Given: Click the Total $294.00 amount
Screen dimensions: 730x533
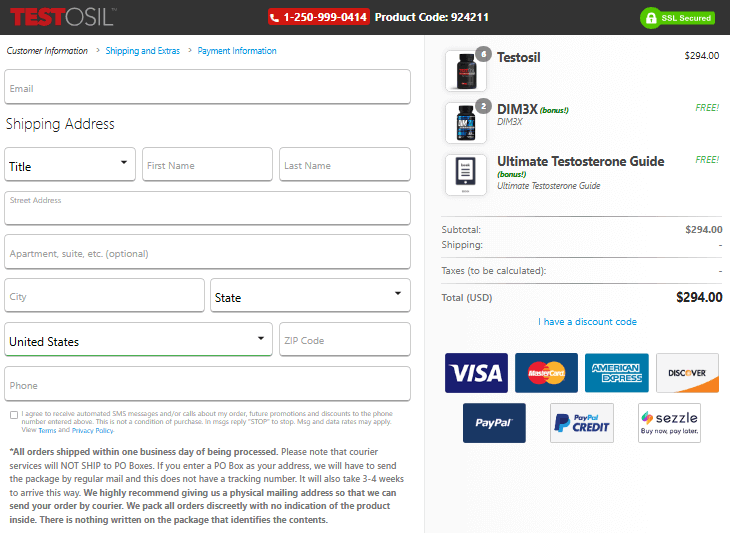Looking at the screenshot, I should [699, 297].
